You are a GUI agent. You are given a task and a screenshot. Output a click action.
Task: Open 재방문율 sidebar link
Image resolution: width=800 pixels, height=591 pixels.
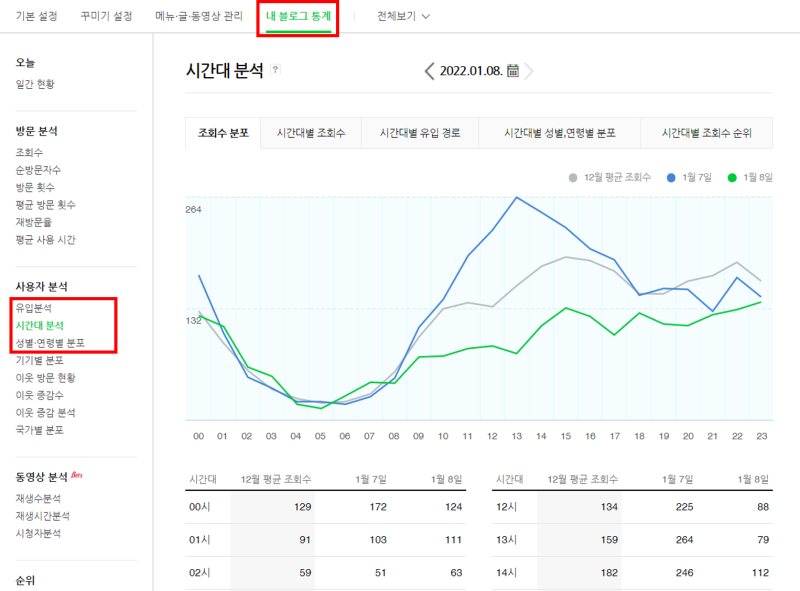33,221
